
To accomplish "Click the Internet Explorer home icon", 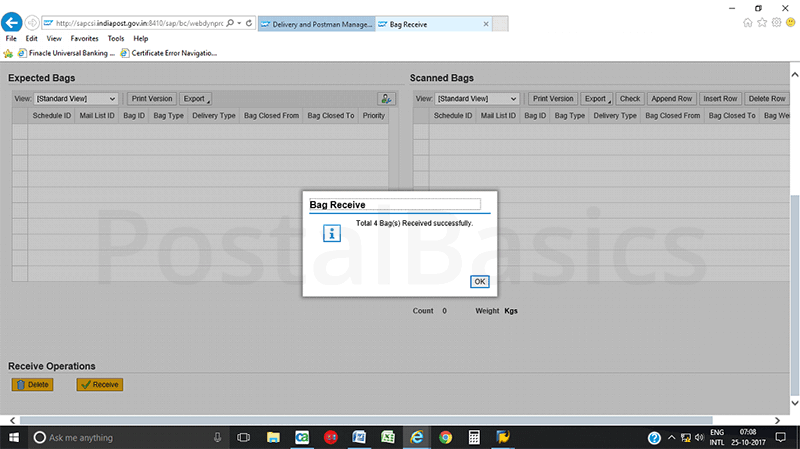I will pos(748,22).
